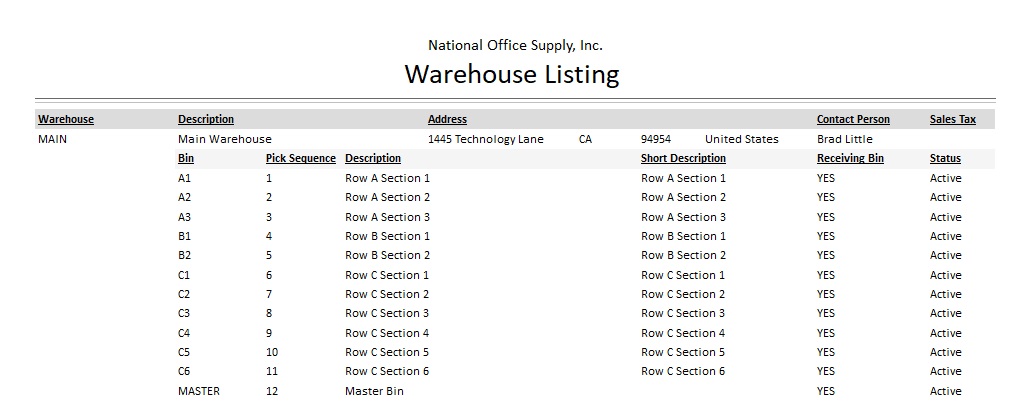The image size is (1034, 412).
Task: Click the MASTER bin entry
Action: click(x=199, y=391)
